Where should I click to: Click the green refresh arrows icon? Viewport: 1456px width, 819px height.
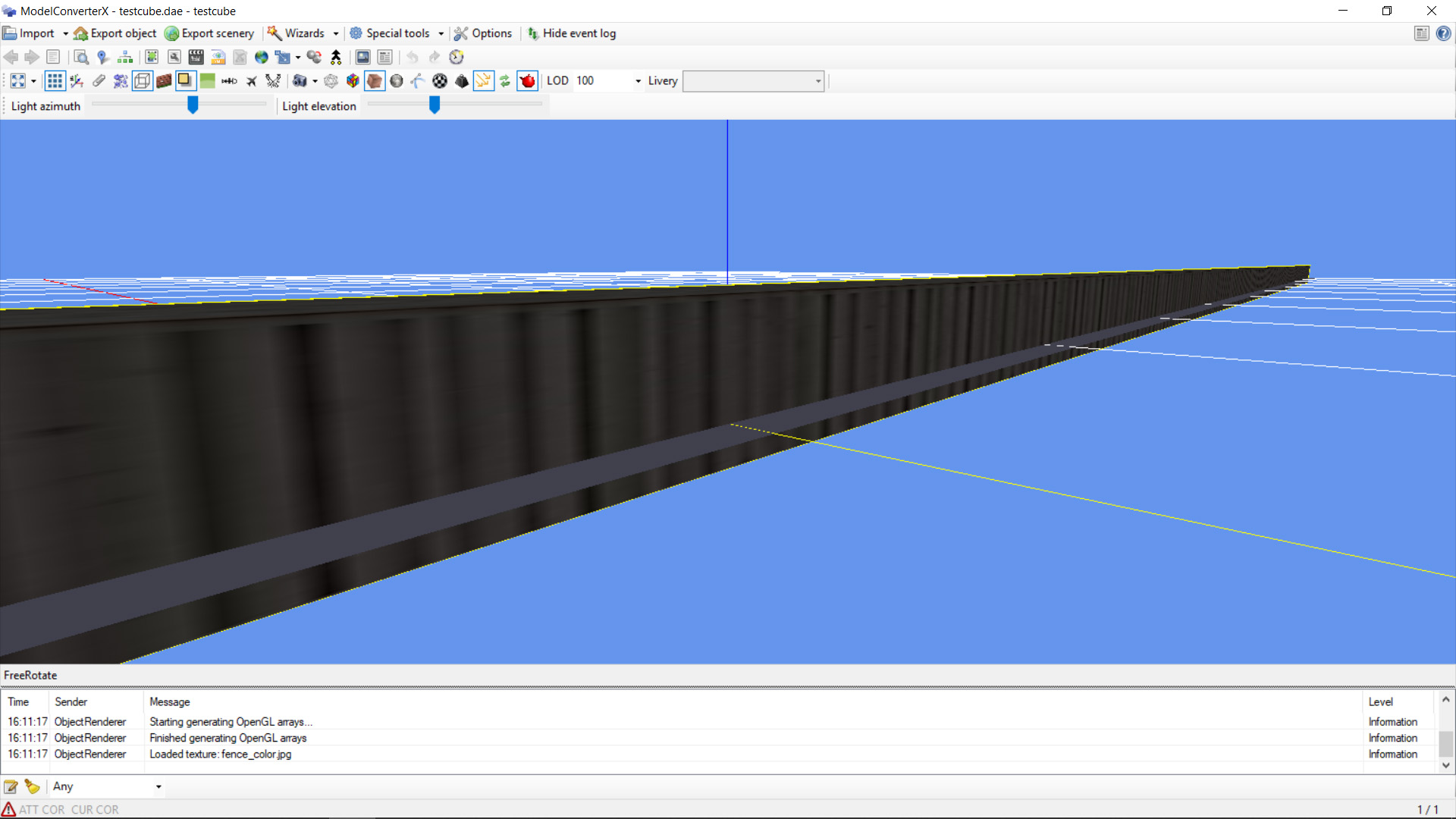point(506,80)
